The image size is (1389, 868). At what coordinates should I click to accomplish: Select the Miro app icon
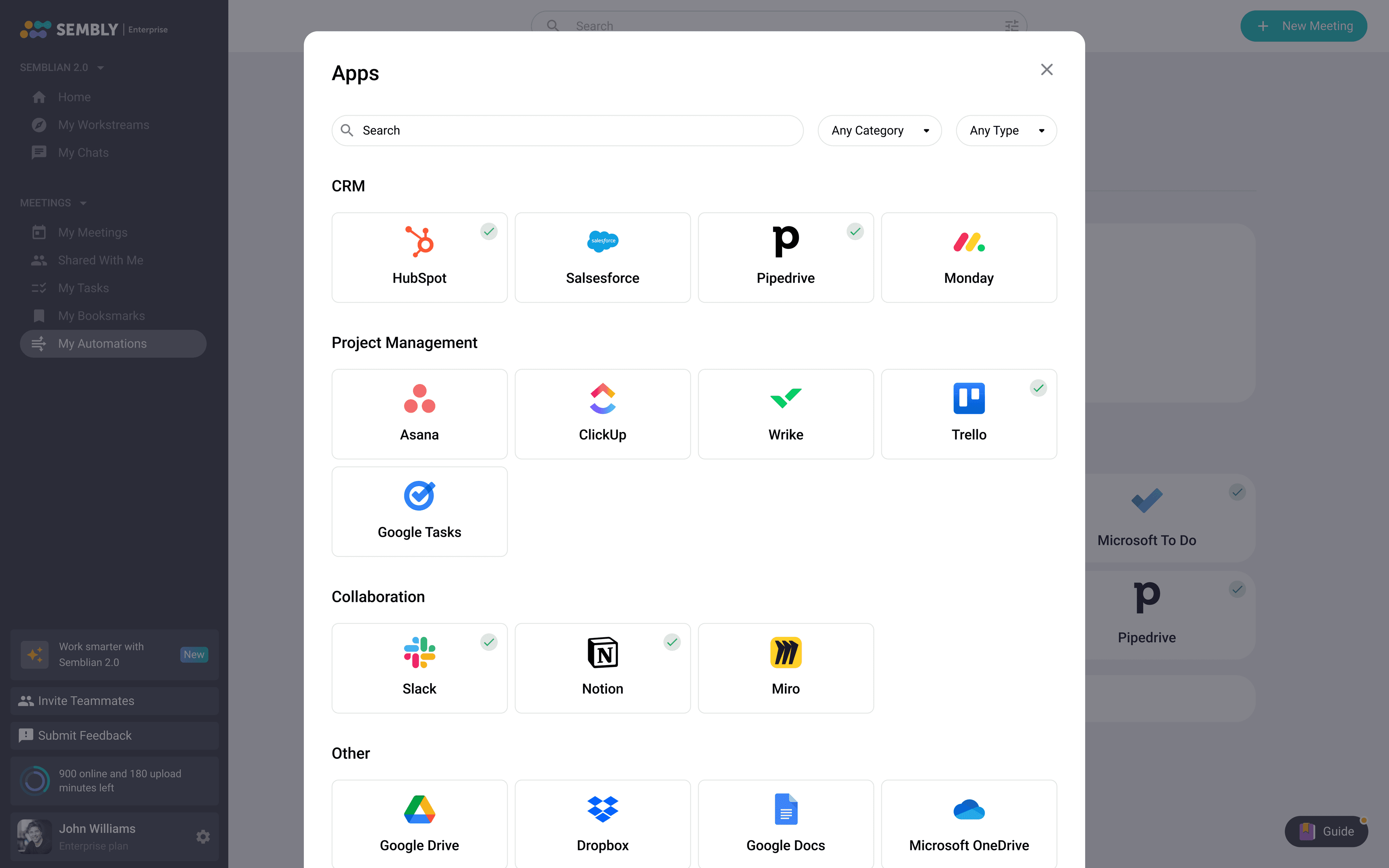pyautogui.click(x=785, y=653)
